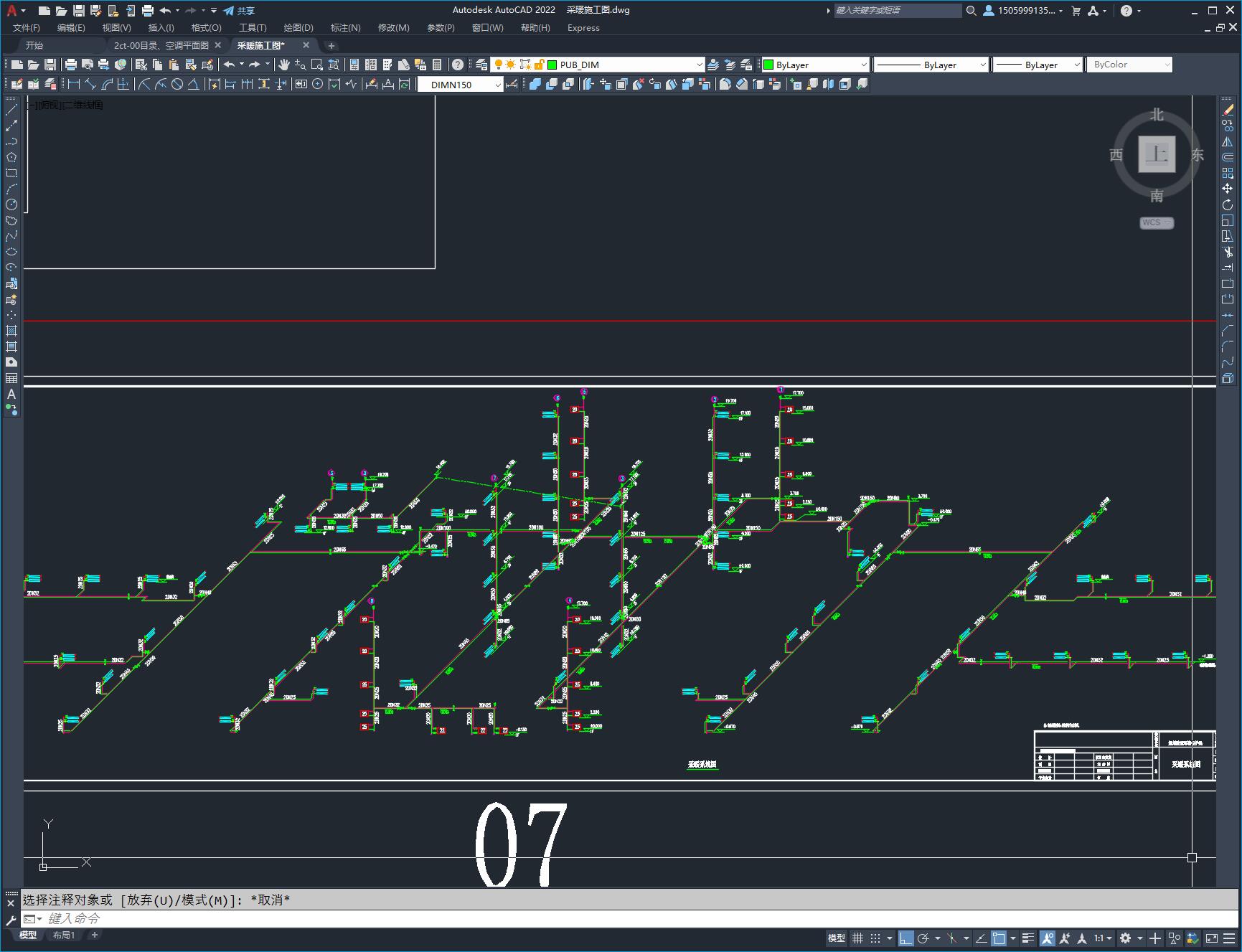1242x952 pixels.
Task: Toggle the grid display in status bar
Action: 857,938
